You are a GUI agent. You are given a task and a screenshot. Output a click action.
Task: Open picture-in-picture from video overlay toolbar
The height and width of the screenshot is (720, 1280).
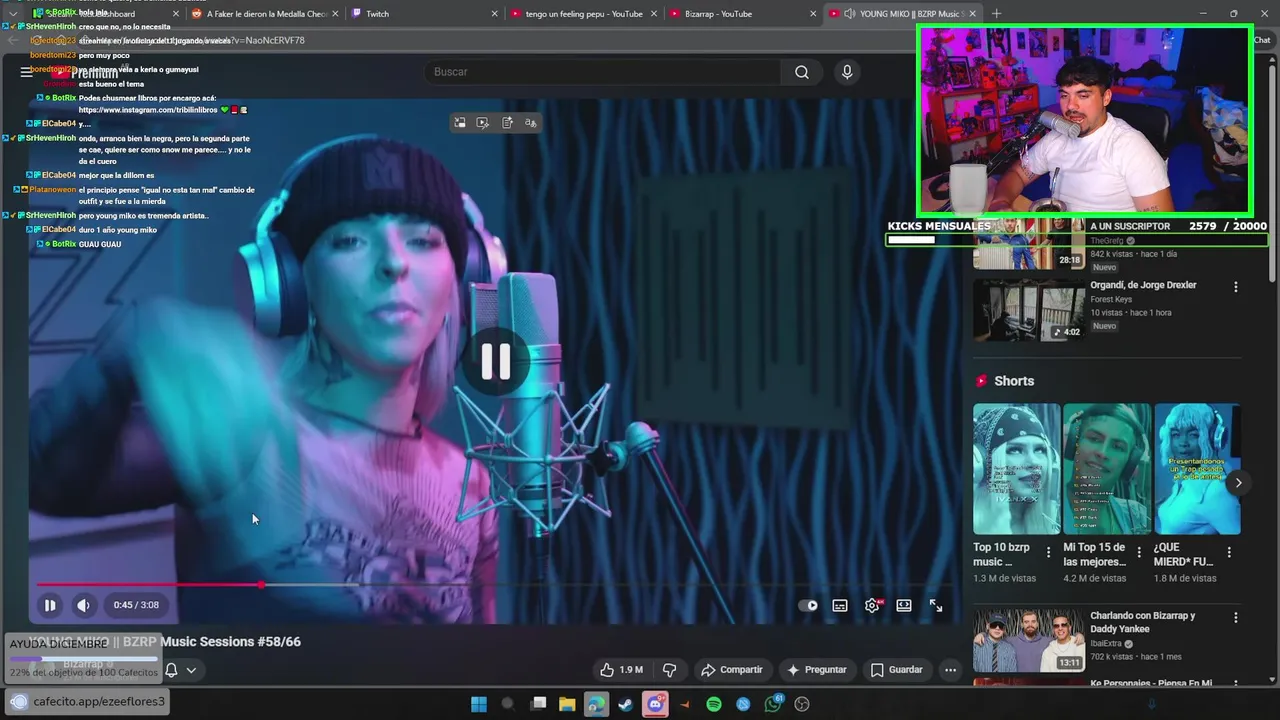460,122
